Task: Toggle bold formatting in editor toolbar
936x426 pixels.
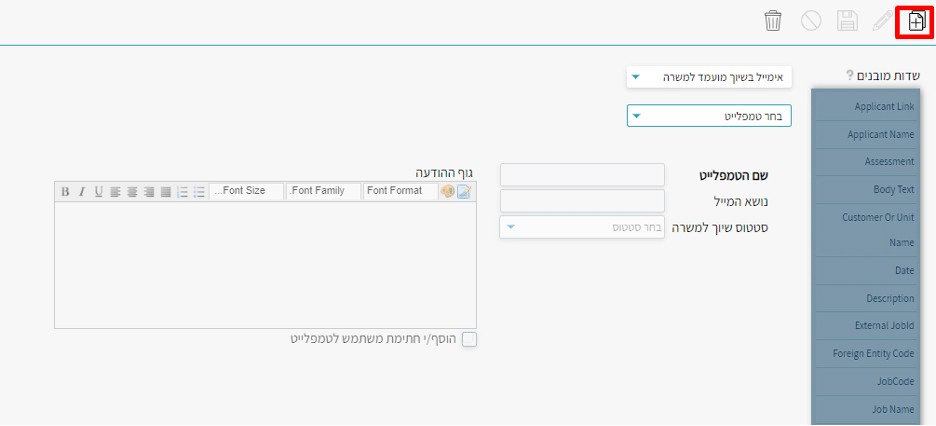Action: [65, 191]
